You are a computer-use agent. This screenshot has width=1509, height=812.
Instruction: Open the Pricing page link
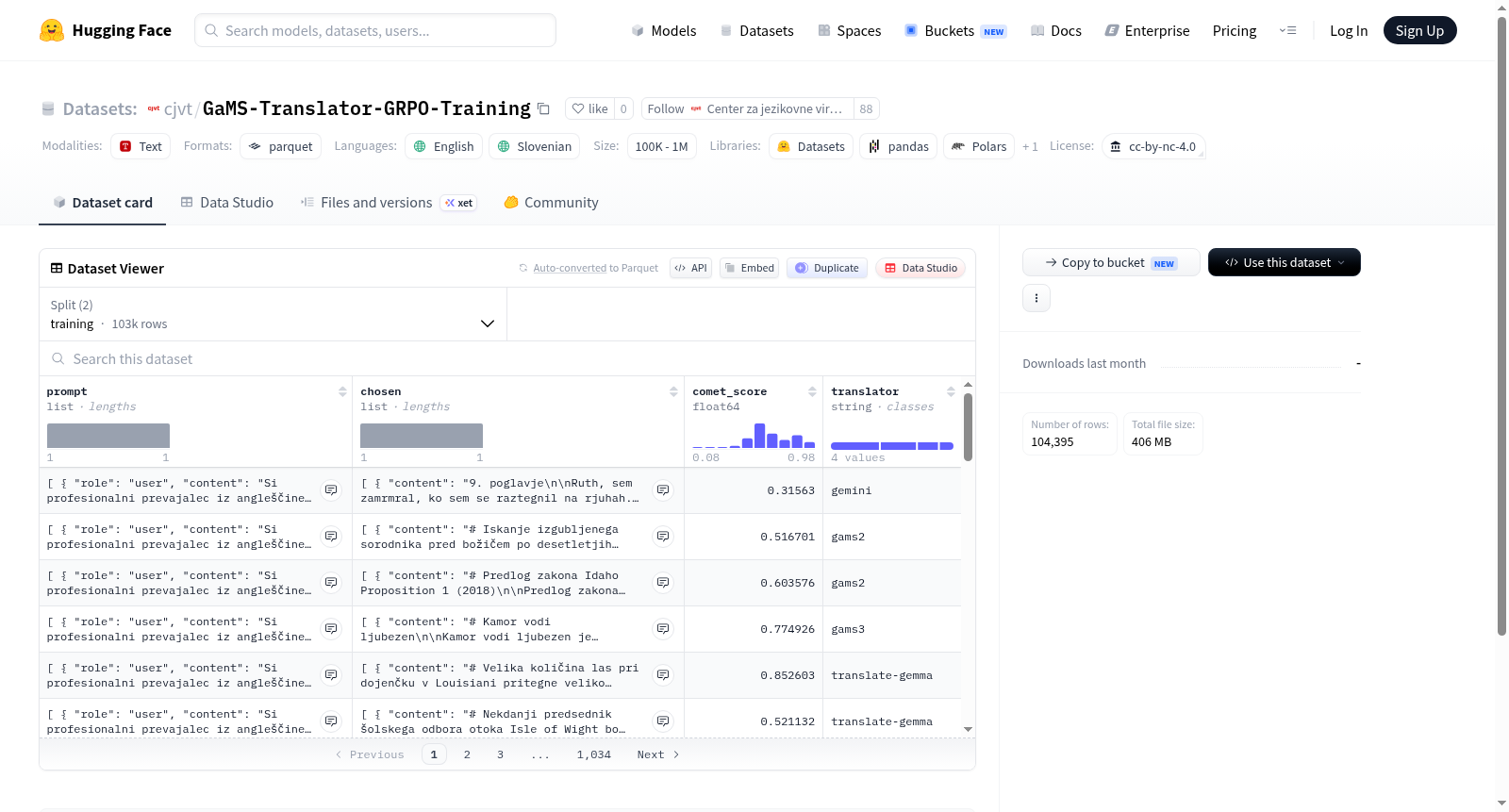1235,31
